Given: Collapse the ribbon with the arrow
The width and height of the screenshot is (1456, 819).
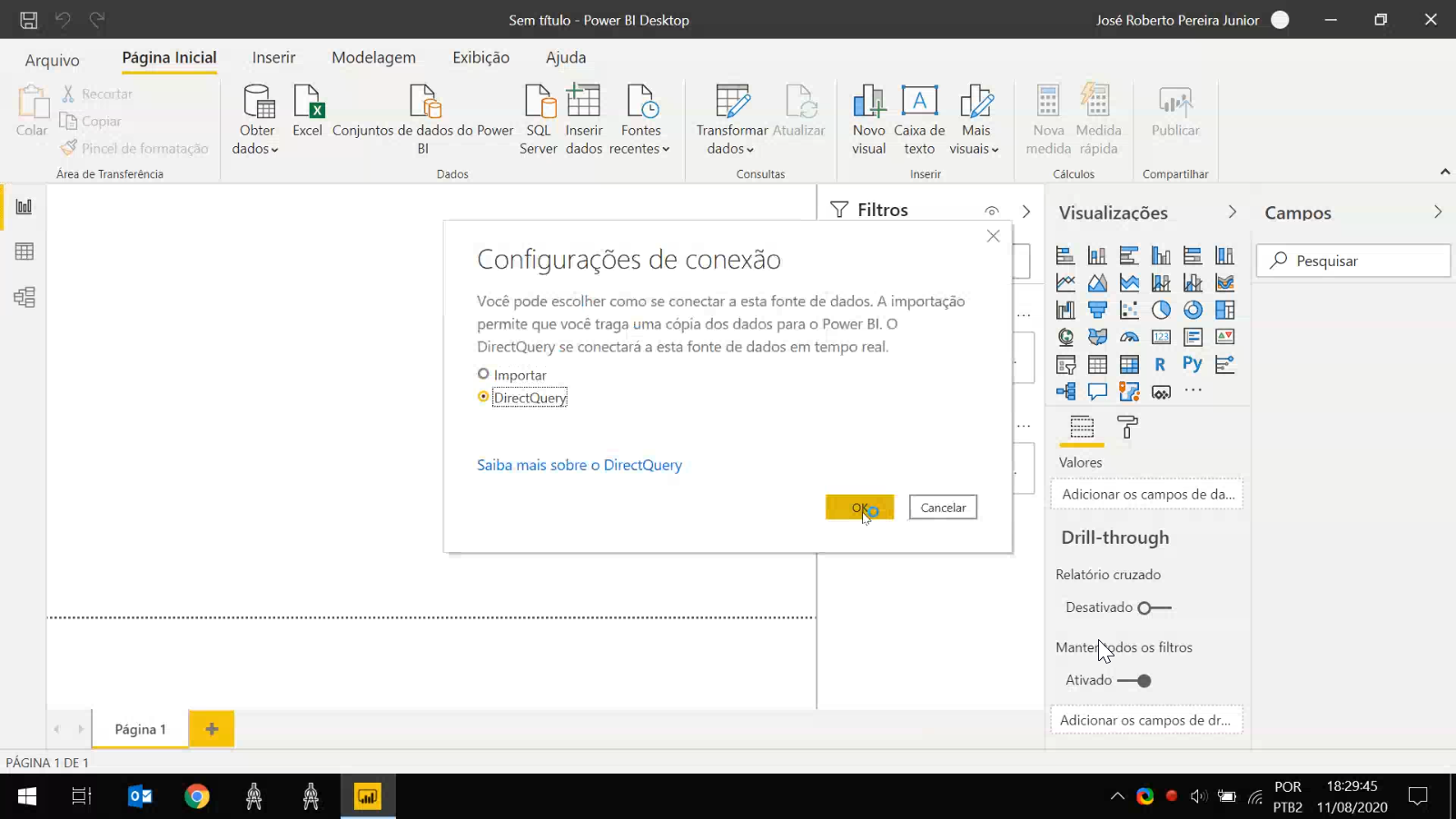Looking at the screenshot, I should point(1444,172).
